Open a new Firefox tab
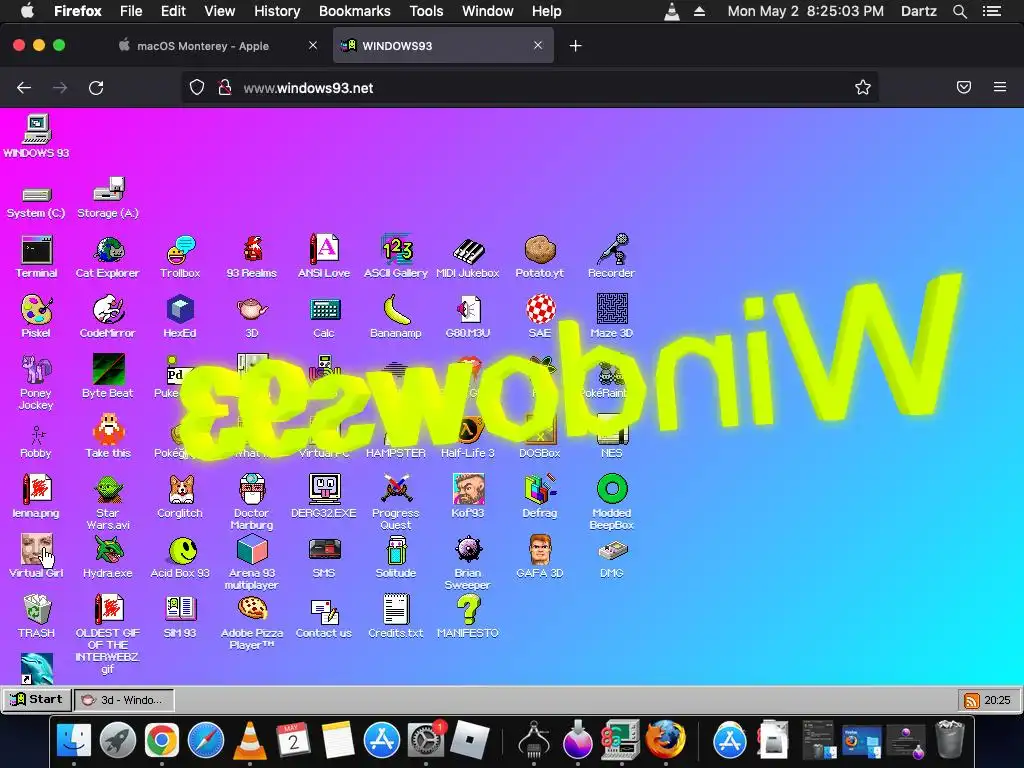Viewport: 1024px width, 768px height. (x=575, y=46)
